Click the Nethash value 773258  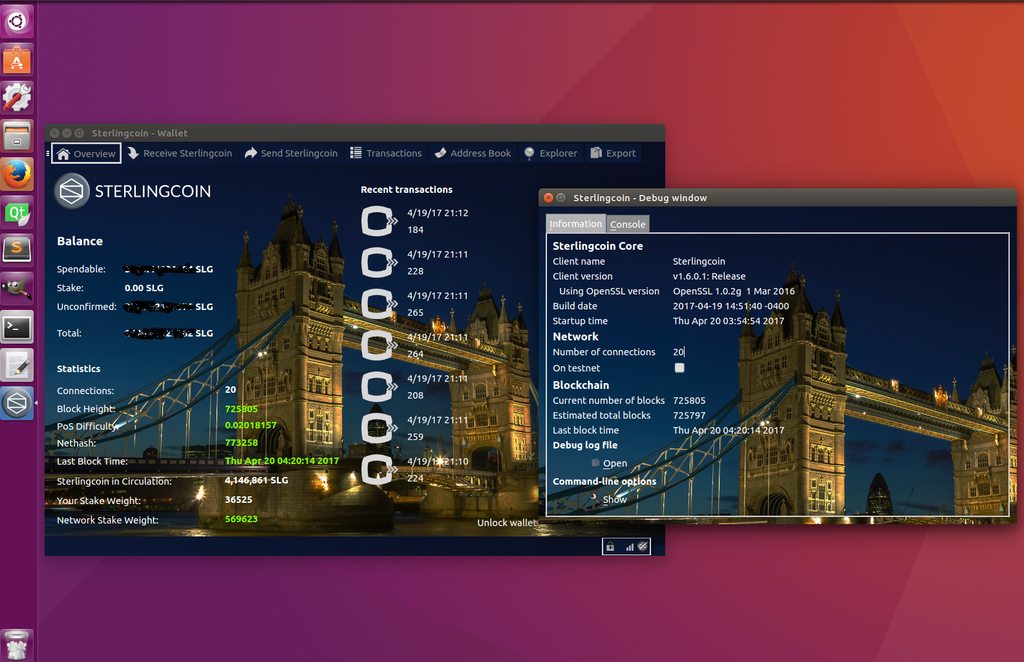pos(241,443)
